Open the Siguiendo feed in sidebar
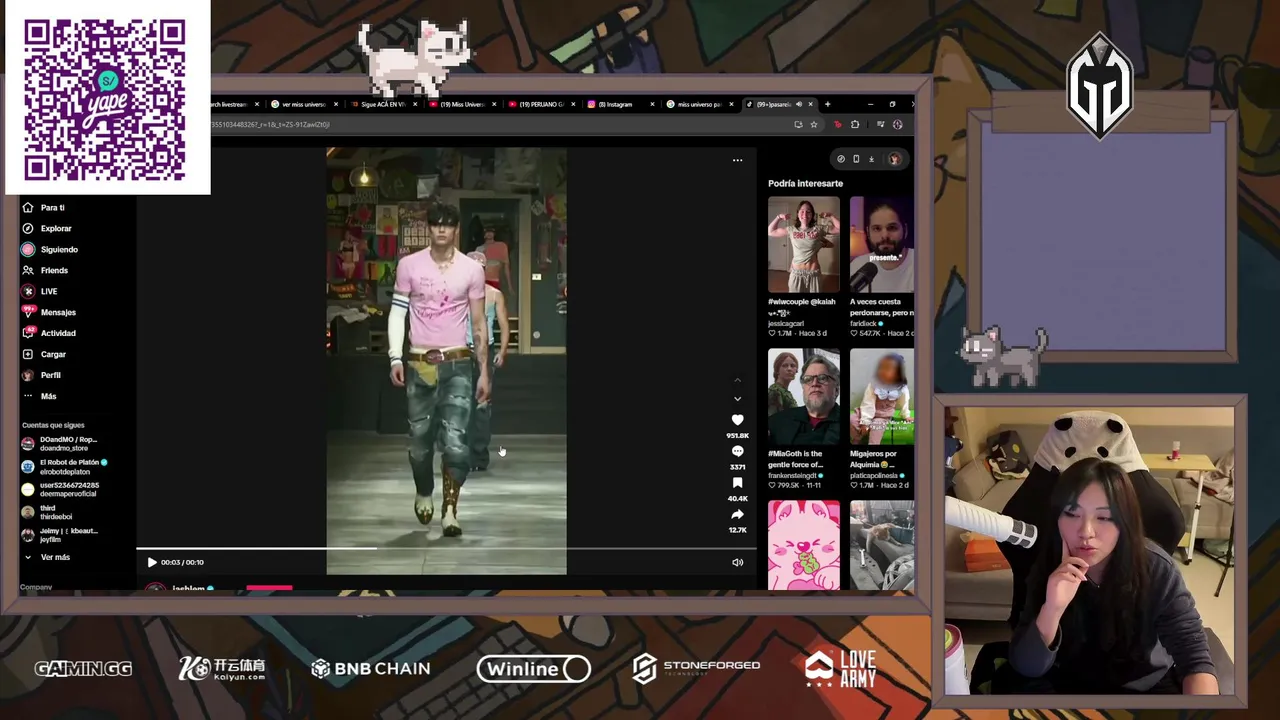The width and height of the screenshot is (1280, 720). pos(50,249)
